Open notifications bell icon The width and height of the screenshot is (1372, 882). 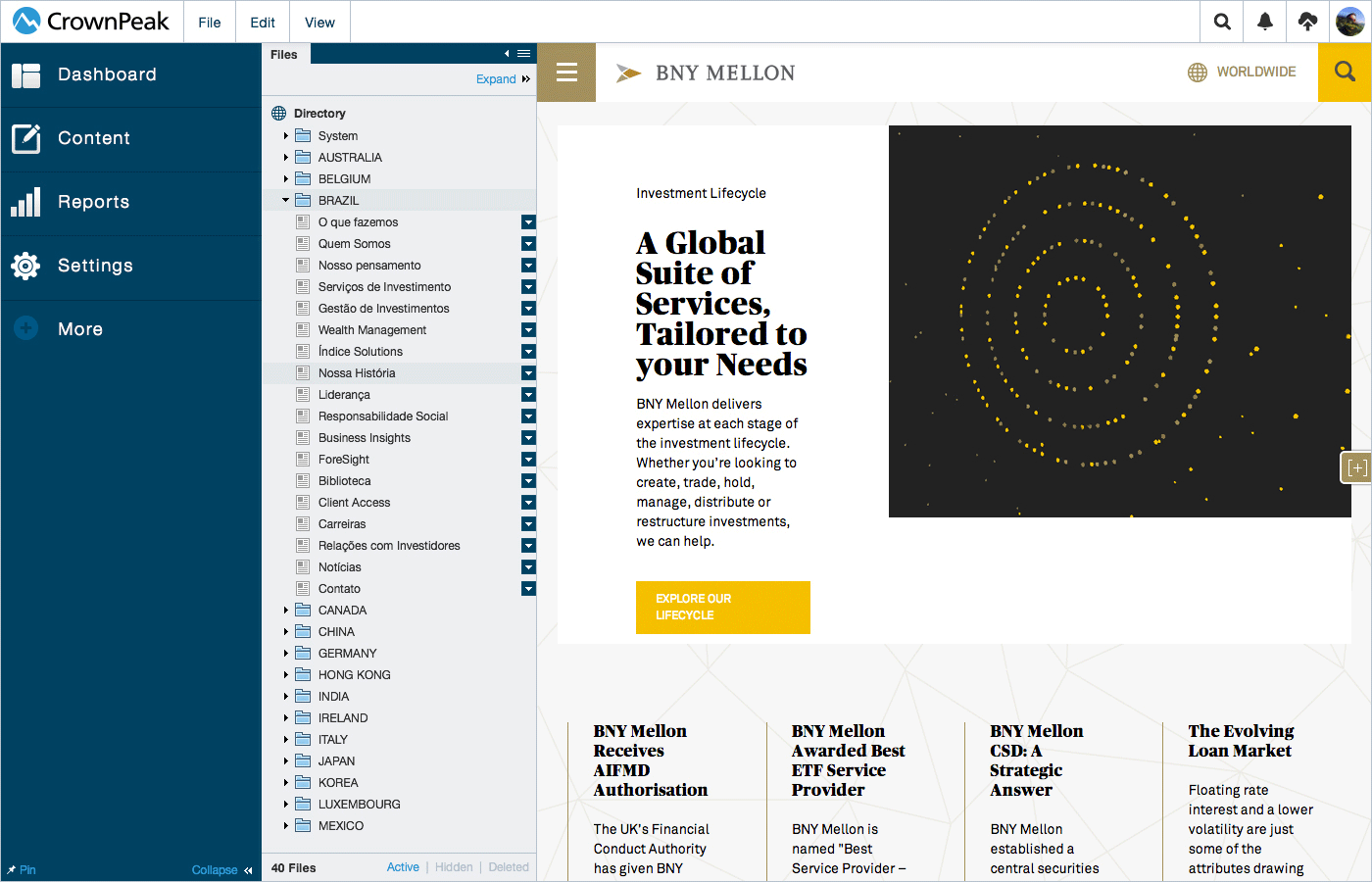(1265, 22)
